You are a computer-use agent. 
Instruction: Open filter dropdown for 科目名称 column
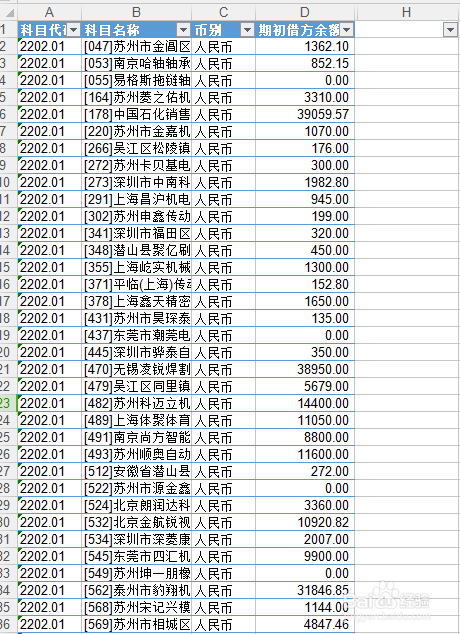click(x=183, y=30)
